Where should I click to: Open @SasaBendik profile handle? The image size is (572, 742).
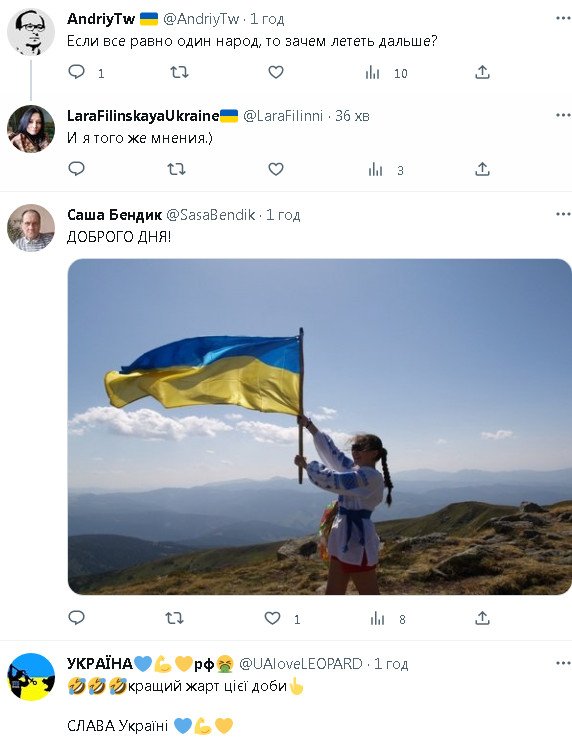211,215
